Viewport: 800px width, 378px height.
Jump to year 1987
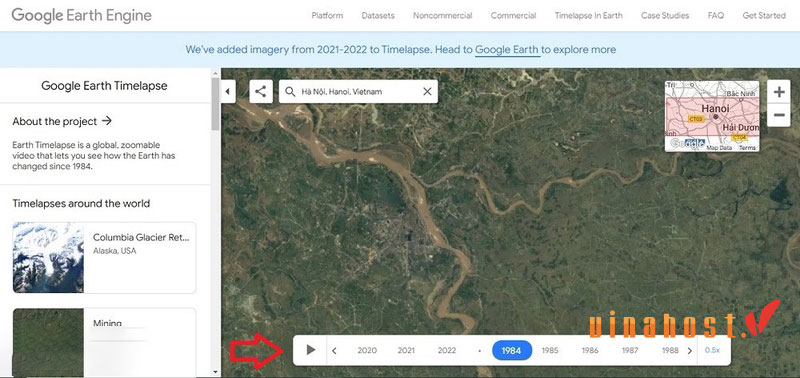pos(630,350)
